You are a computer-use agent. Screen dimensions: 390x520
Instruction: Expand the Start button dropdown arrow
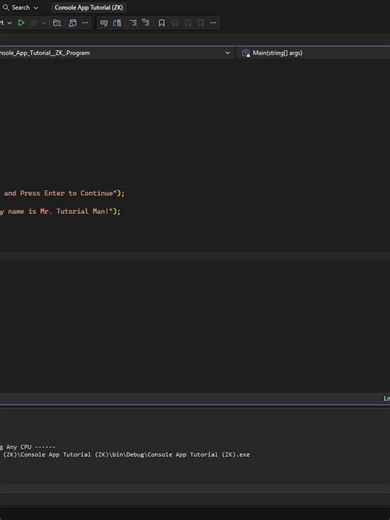point(9,23)
